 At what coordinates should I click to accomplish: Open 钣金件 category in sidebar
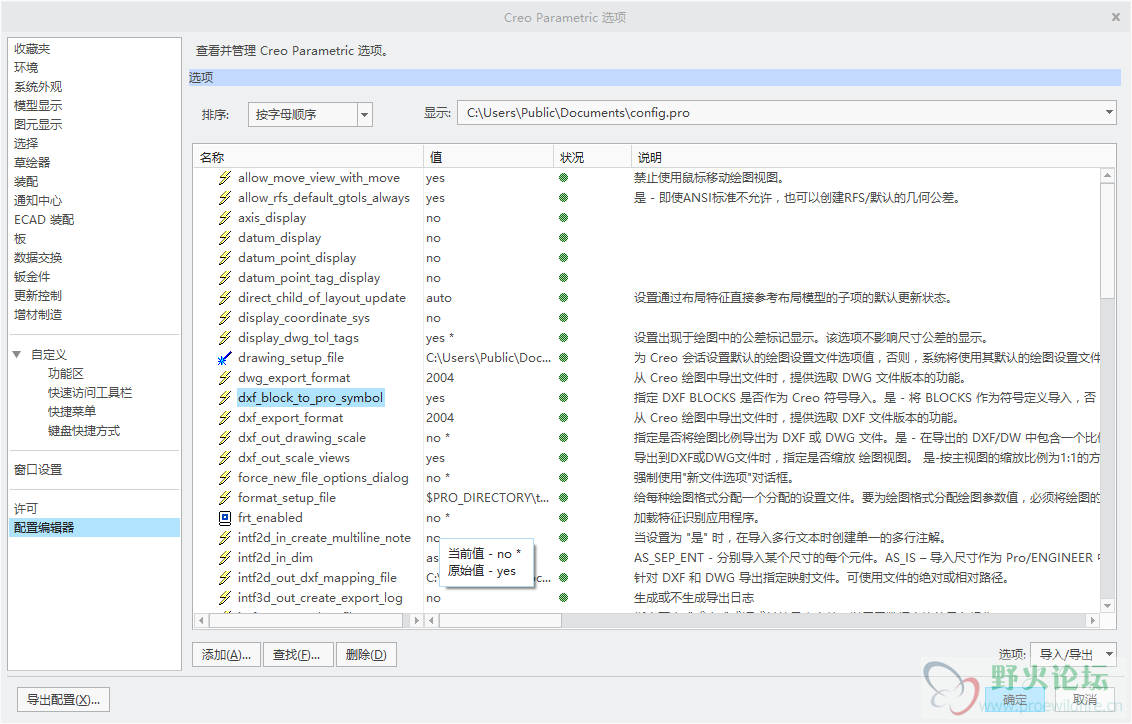coord(32,276)
